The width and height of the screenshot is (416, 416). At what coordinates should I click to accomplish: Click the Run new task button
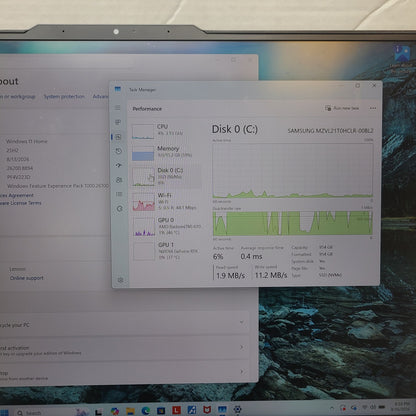coord(342,108)
